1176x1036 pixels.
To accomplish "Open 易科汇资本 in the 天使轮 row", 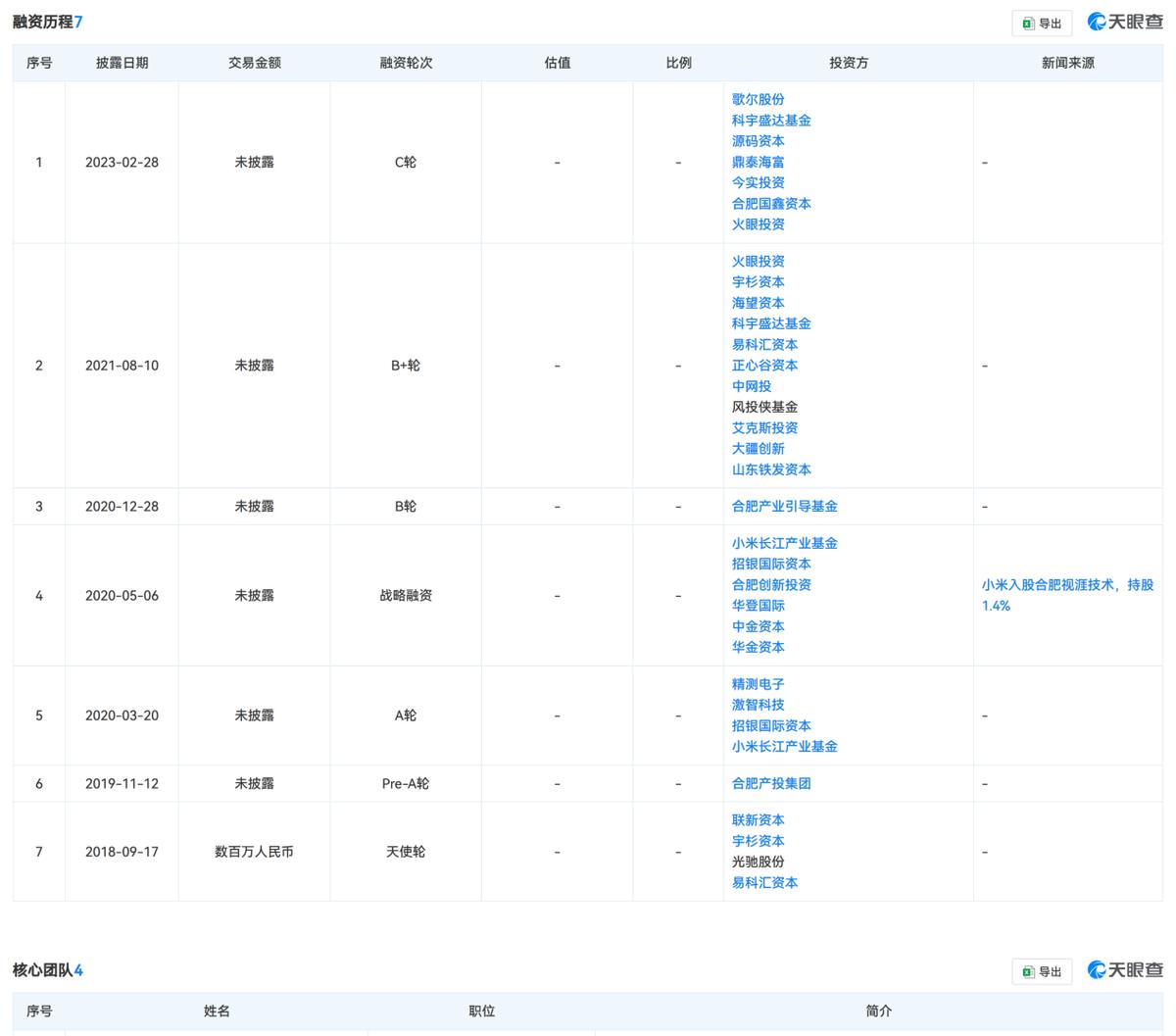I will point(764,883).
